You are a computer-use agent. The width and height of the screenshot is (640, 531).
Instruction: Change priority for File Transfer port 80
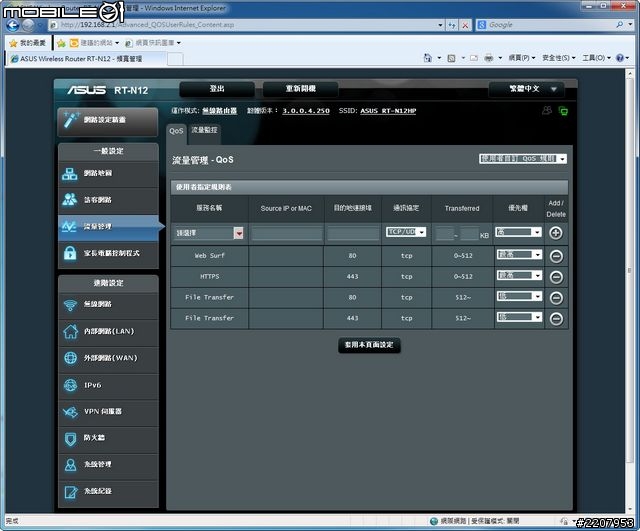[x=519, y=296]
